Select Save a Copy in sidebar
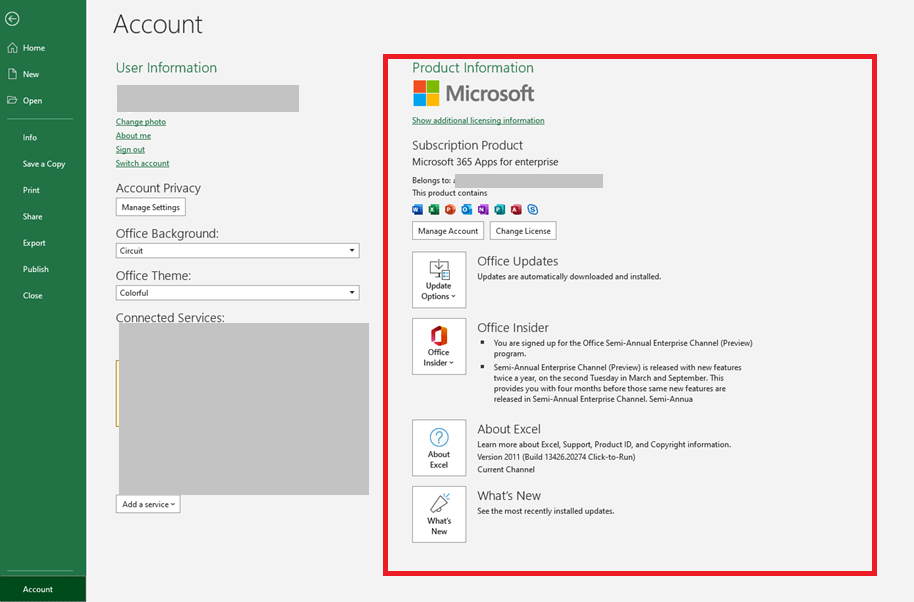 tap(43, 164)
